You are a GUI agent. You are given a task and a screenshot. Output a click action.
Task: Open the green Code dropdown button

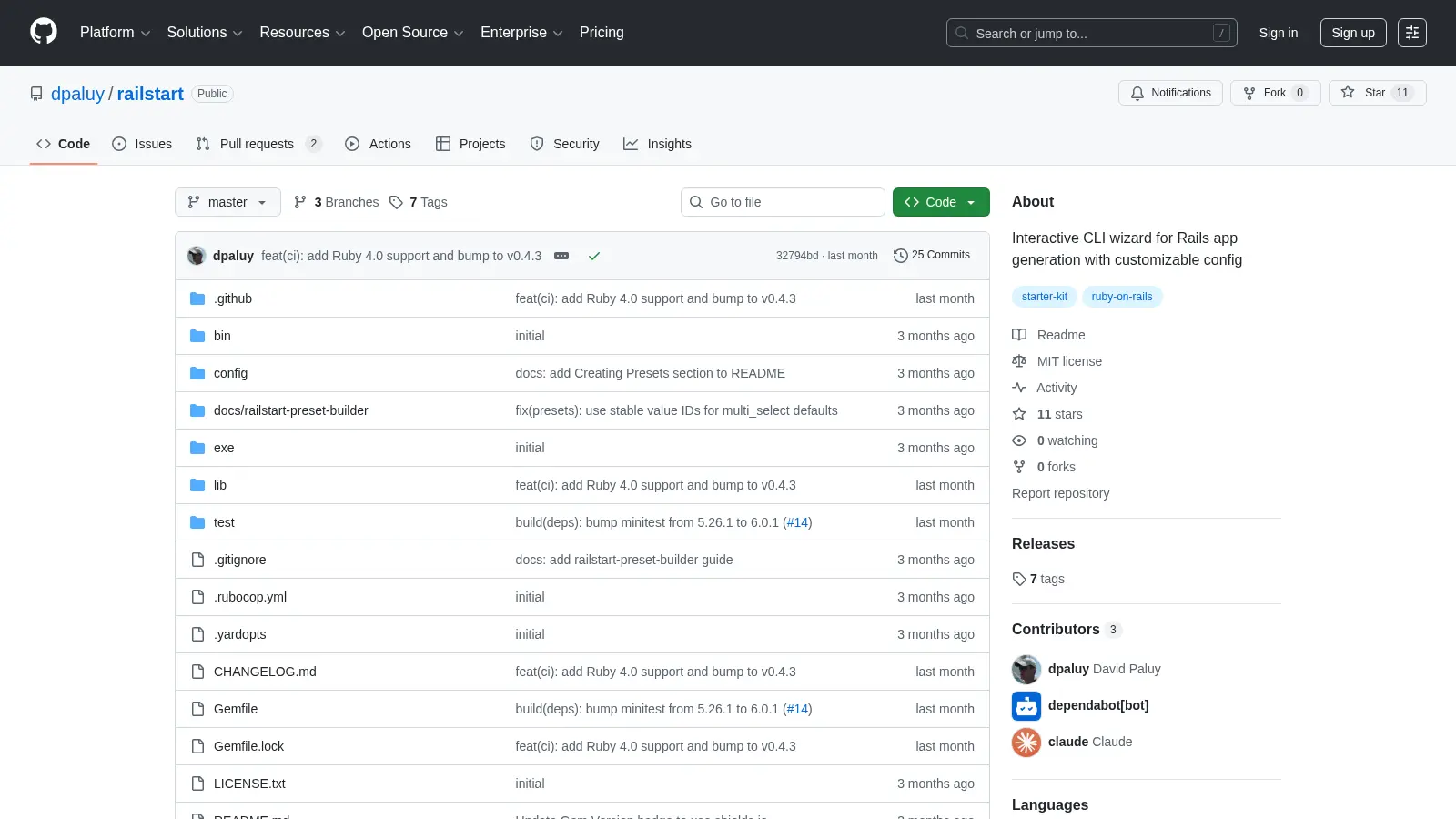941,202
